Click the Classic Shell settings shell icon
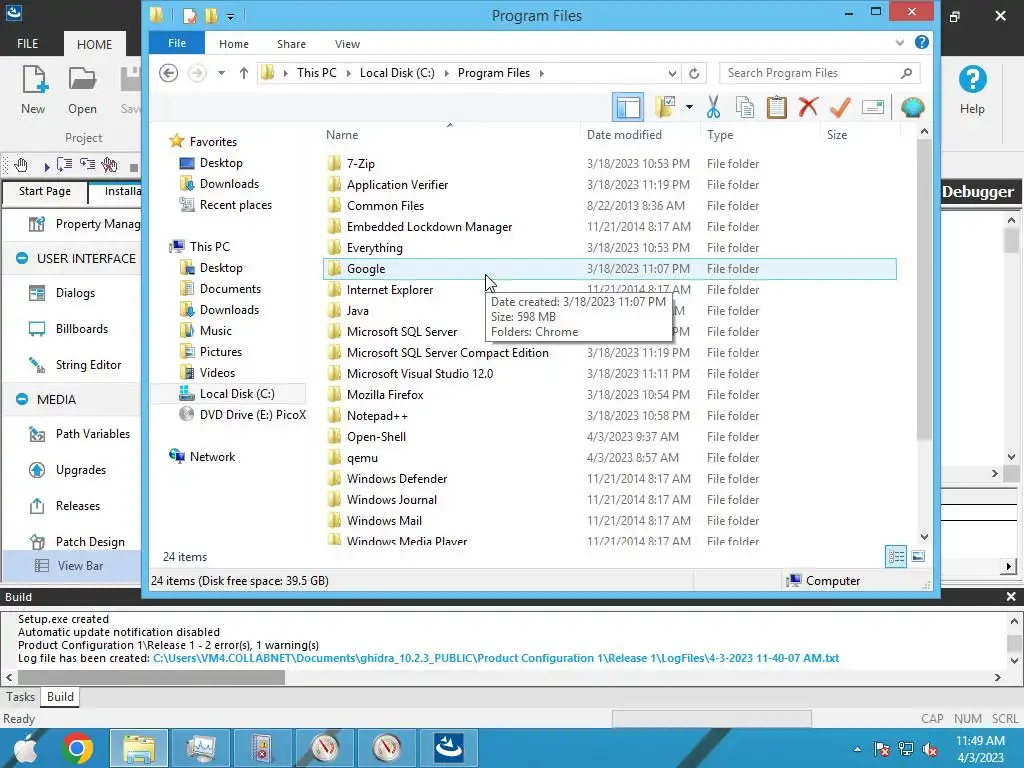This screenshot has width=1024, height=768. (912, 107)
